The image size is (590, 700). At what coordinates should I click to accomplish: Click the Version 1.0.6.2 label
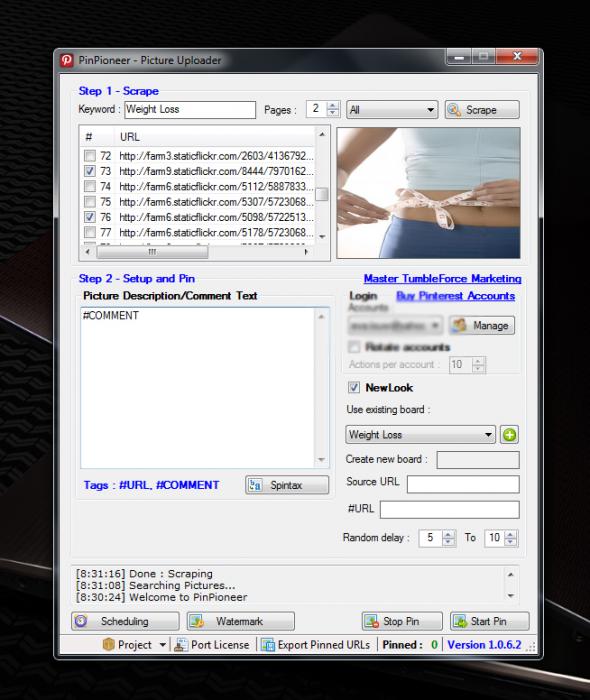484,645
